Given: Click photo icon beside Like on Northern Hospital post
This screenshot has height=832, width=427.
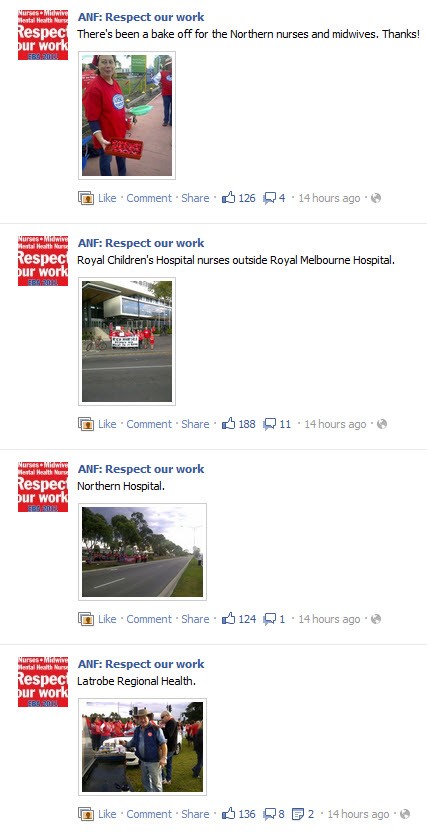Looking at the screenshot, I should click(86, 619).
